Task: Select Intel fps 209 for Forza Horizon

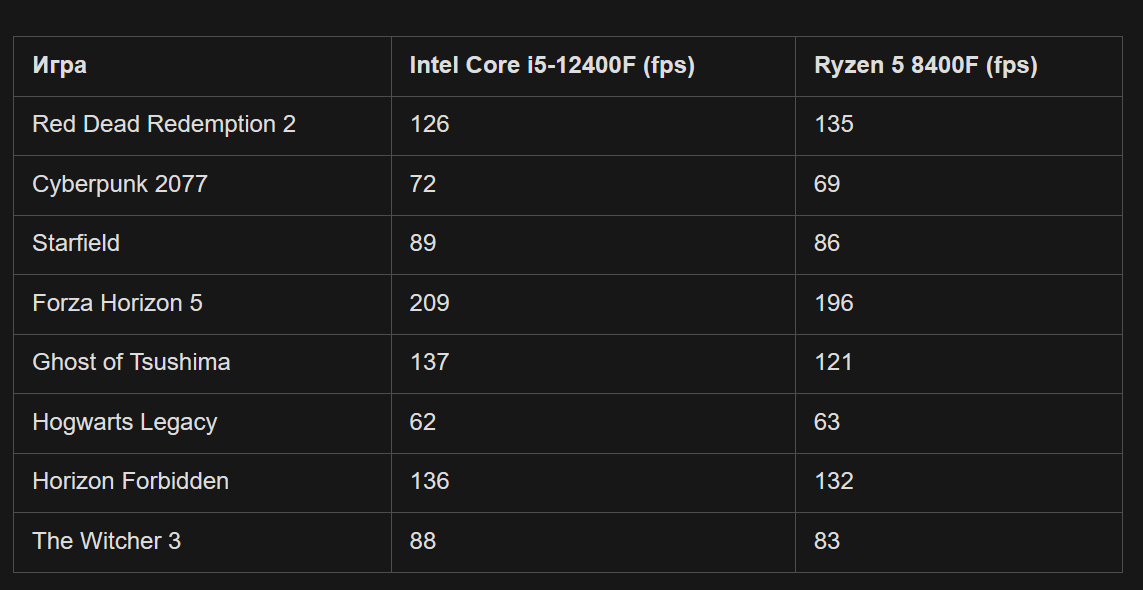Action: tap(430, 303)
